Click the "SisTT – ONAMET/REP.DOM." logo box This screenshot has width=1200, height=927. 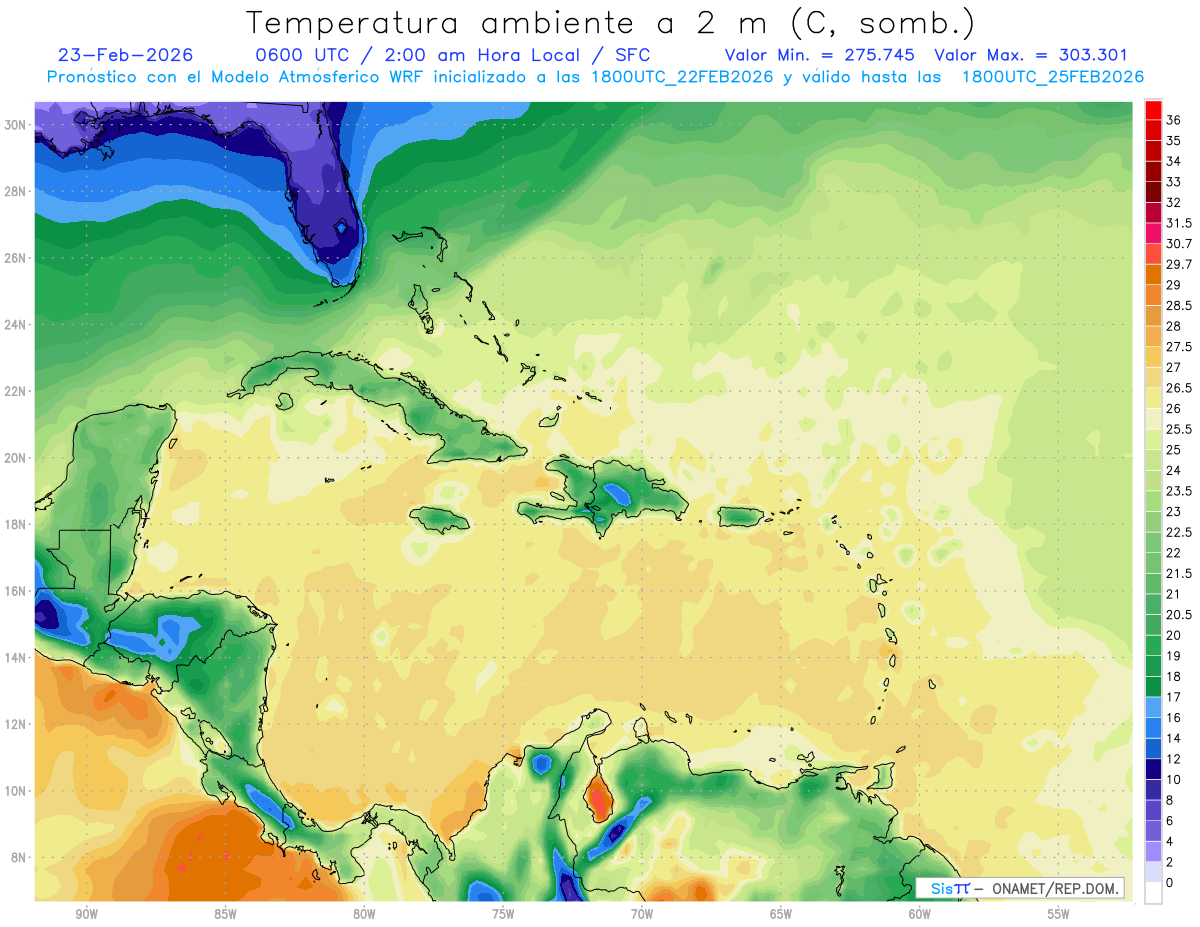point(1020,888)
